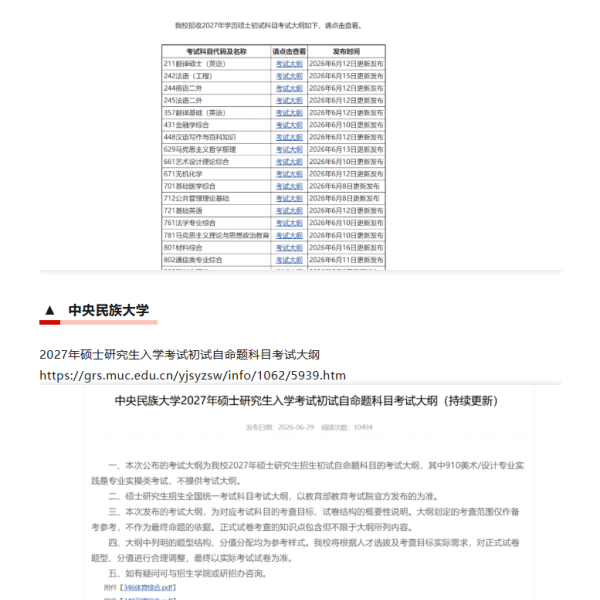Select the 629马克思主义哲学原理 subject cell
This screenshot has height=600, width=600.
(x=216, y=150)
